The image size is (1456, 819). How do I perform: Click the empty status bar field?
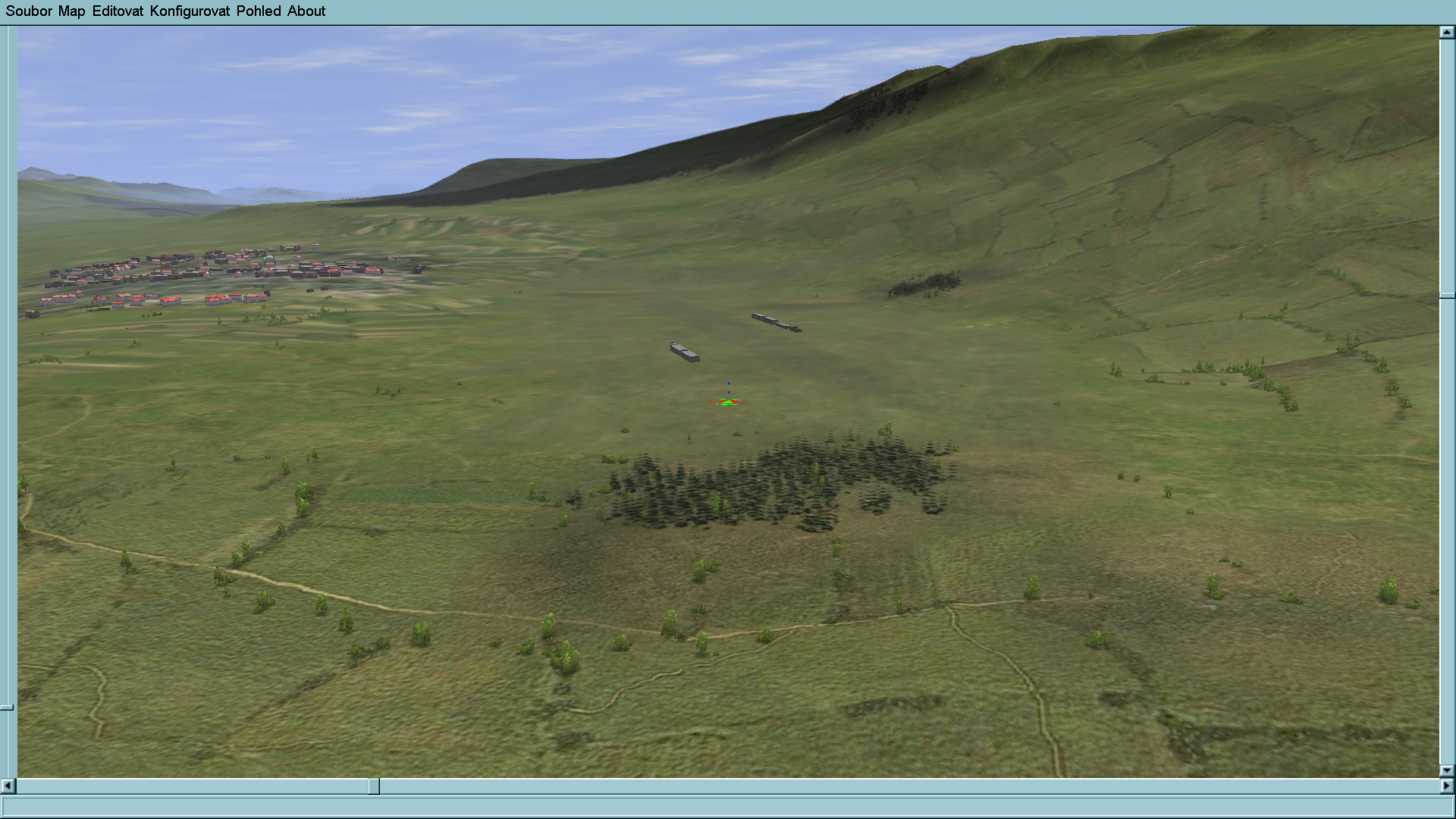click(x=726, y=806)
